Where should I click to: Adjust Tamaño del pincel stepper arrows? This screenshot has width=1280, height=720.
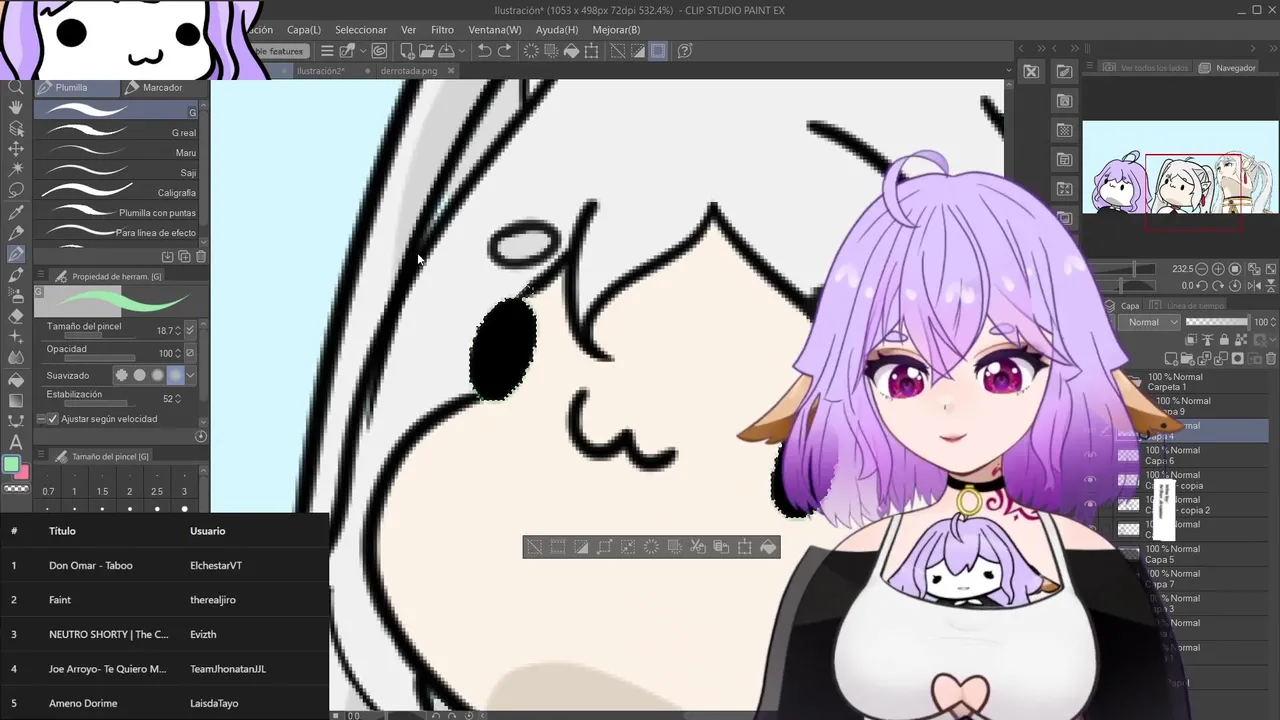coord(178,330)
